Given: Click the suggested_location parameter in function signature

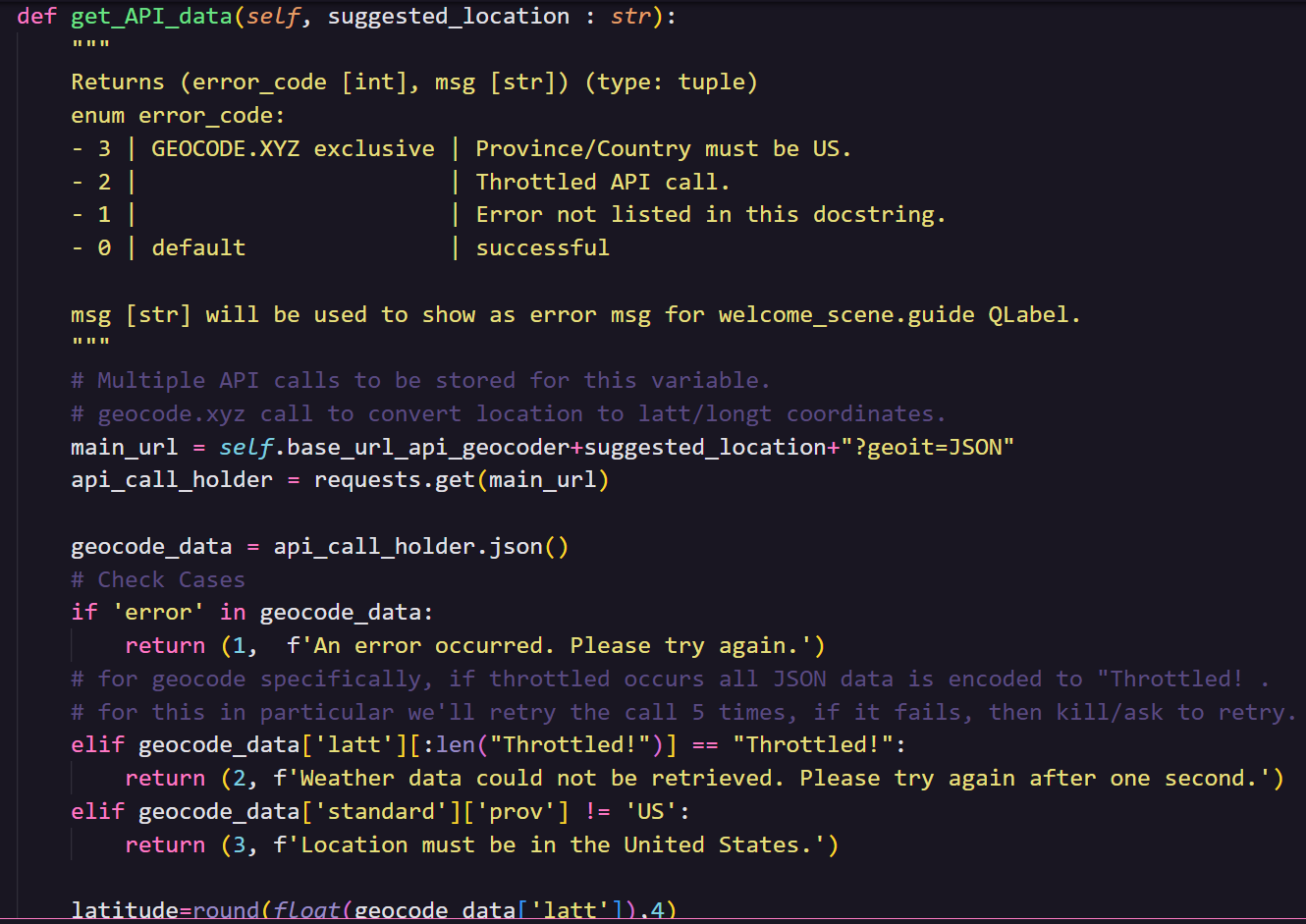Looking at the screenshot, I should pyautogui.click(x=448, y=17).
